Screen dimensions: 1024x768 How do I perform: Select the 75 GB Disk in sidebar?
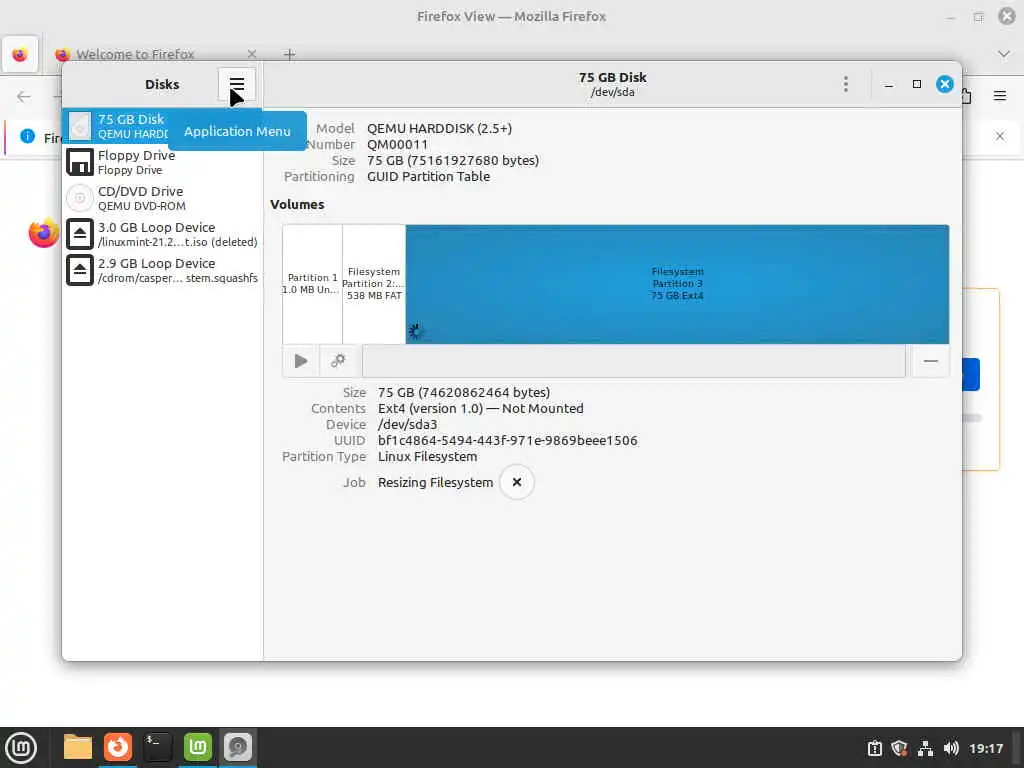tap(162, 126)
